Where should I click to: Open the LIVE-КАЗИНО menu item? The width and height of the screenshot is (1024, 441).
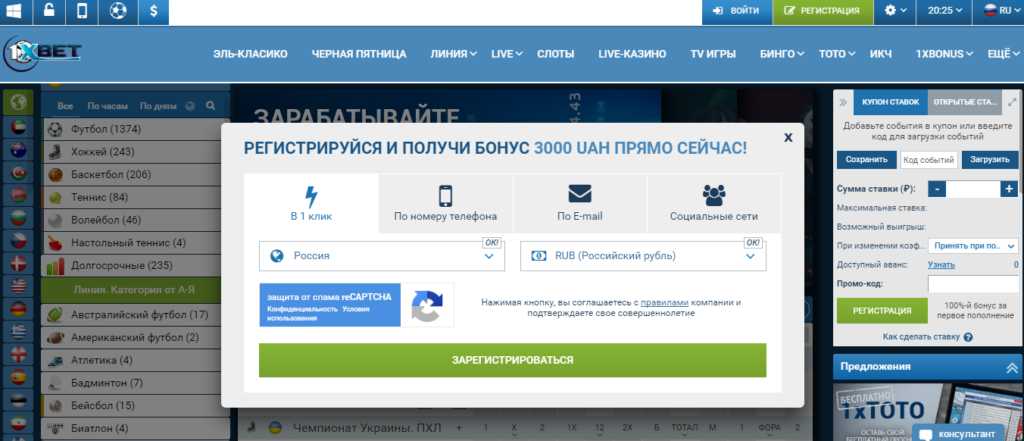632,54
